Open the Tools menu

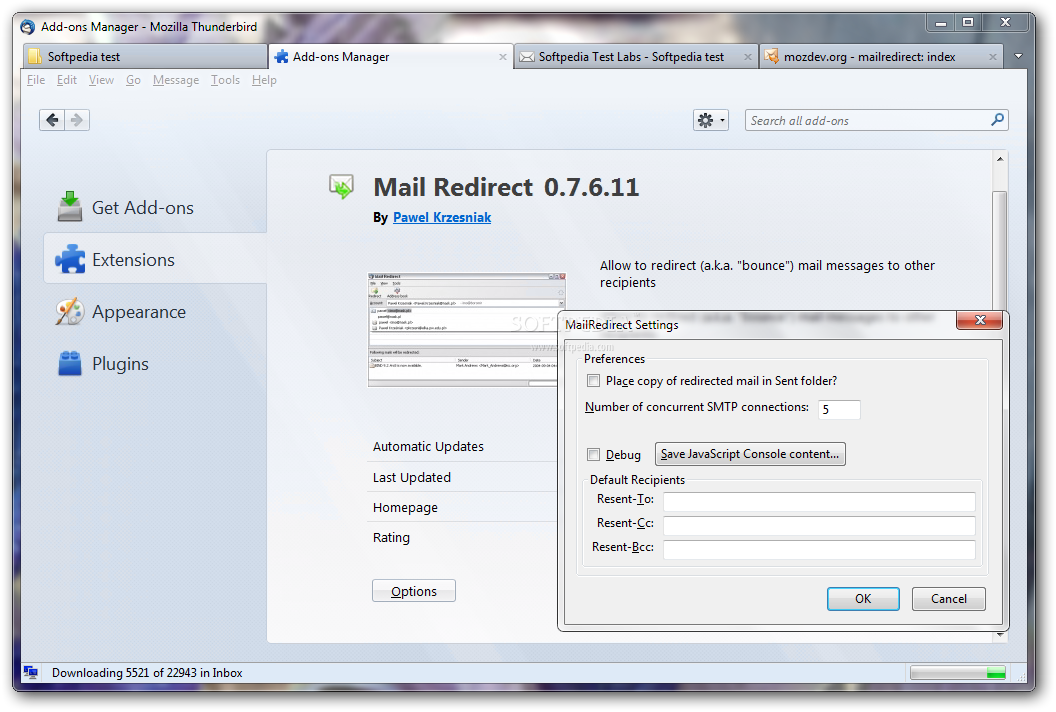225,80
